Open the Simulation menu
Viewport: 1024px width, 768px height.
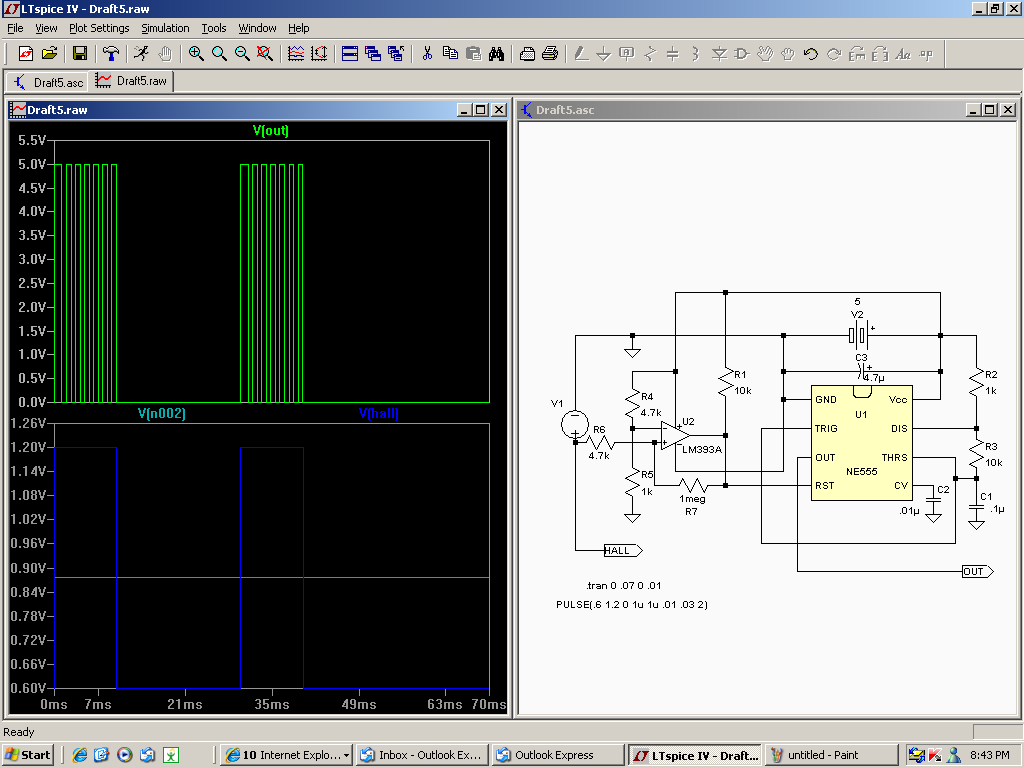(165, 28)
